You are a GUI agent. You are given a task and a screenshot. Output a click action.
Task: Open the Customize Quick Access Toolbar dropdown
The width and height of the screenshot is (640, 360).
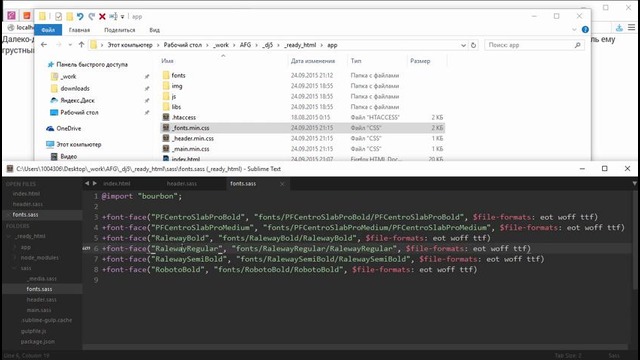[122, 17]
